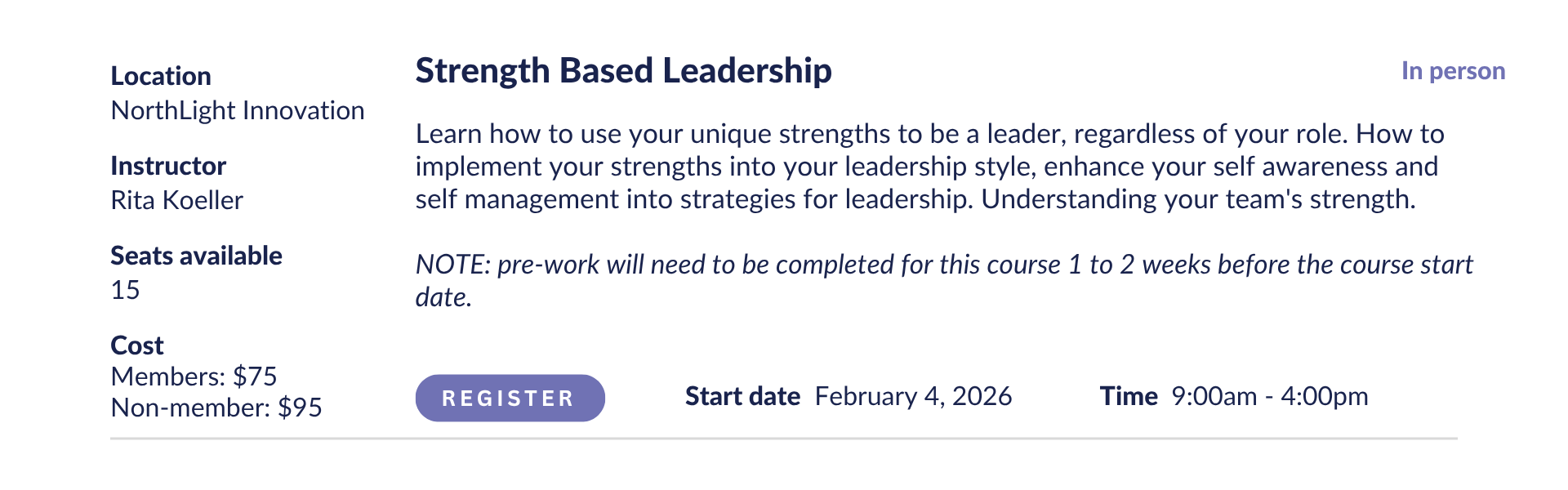Click the word "date." ending the note
This screenshot has height=490, width=1568.
(443, 297)
